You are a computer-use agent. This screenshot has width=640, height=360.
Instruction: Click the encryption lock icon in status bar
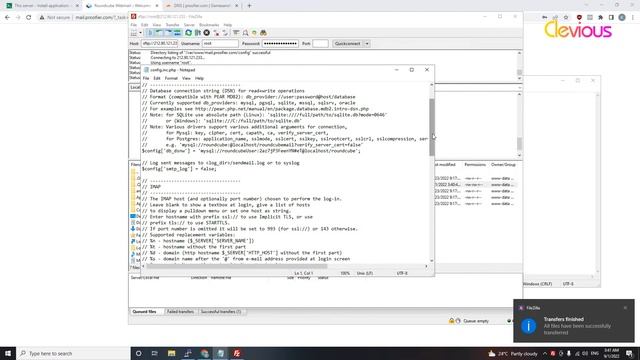coord(451,321)
